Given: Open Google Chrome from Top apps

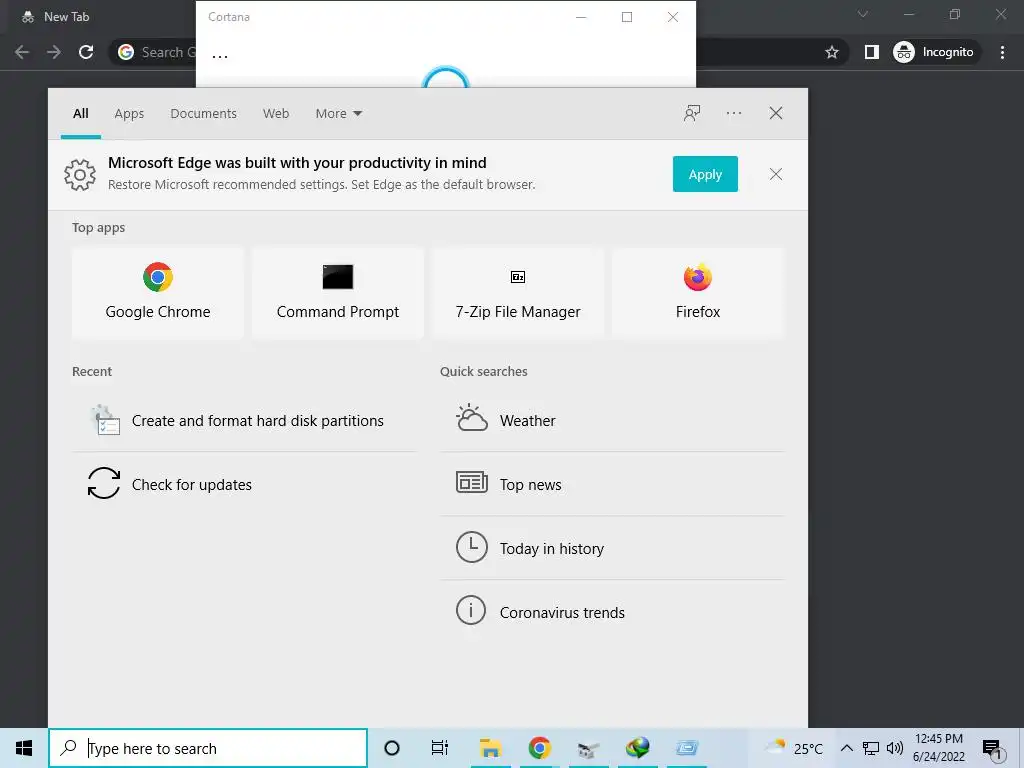Looking at the screenshot, I should (157, 293).
